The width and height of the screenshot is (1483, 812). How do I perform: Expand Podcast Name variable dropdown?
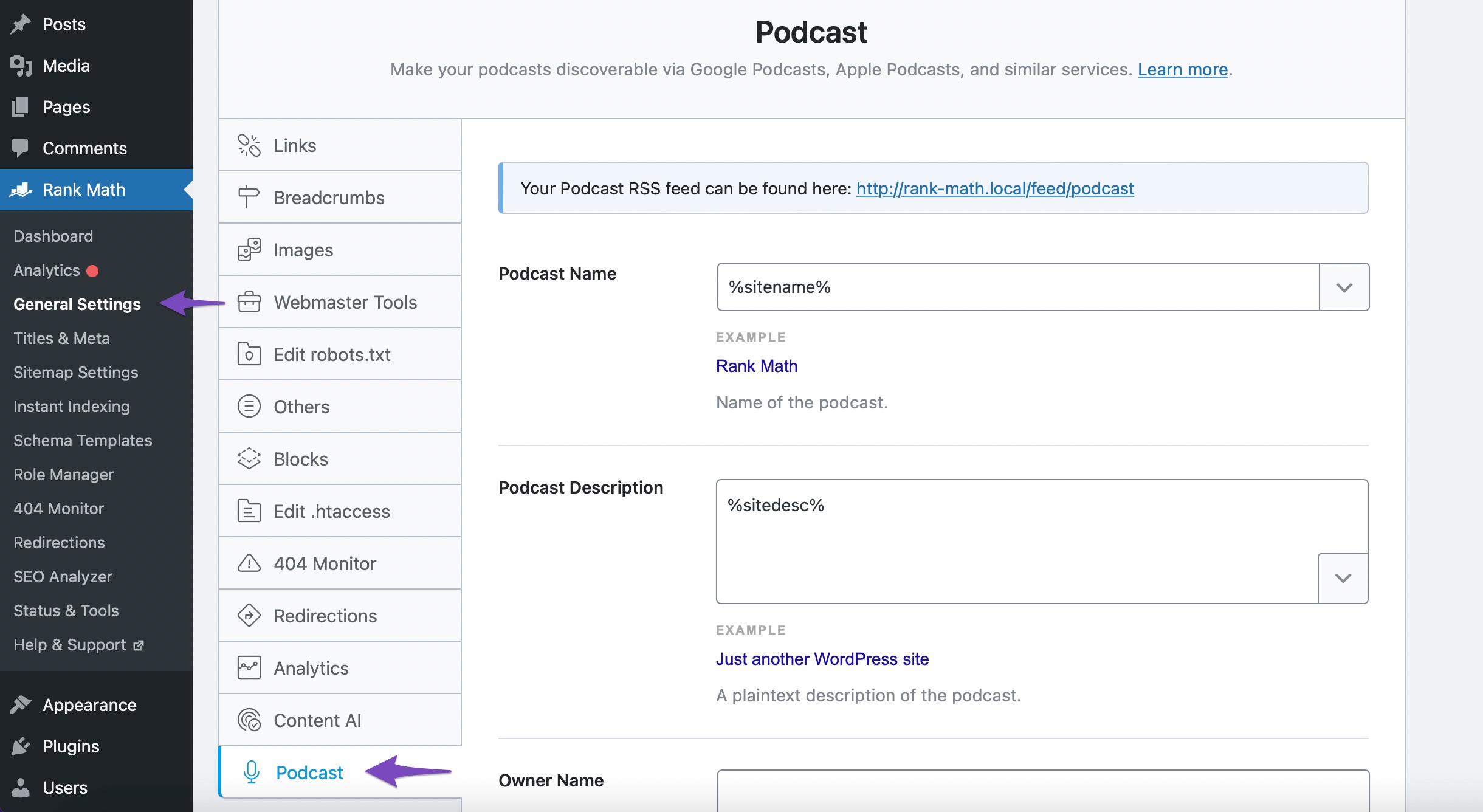(1344, 287)
